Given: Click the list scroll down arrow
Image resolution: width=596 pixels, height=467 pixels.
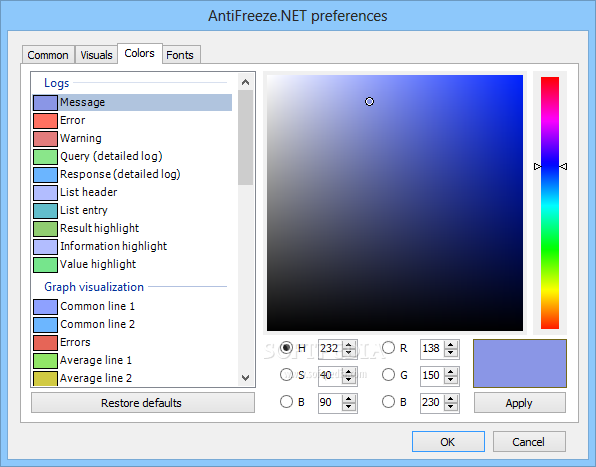Looking at the screenshot, I should point(246,378).
